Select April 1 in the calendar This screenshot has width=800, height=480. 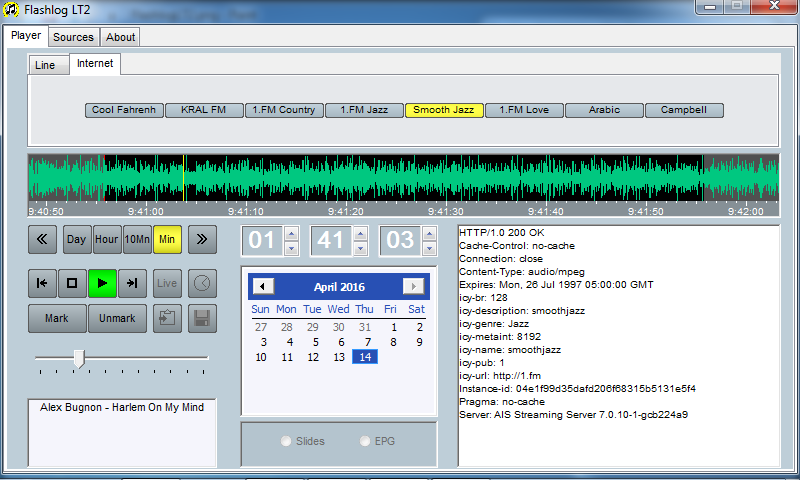(394, 327)
